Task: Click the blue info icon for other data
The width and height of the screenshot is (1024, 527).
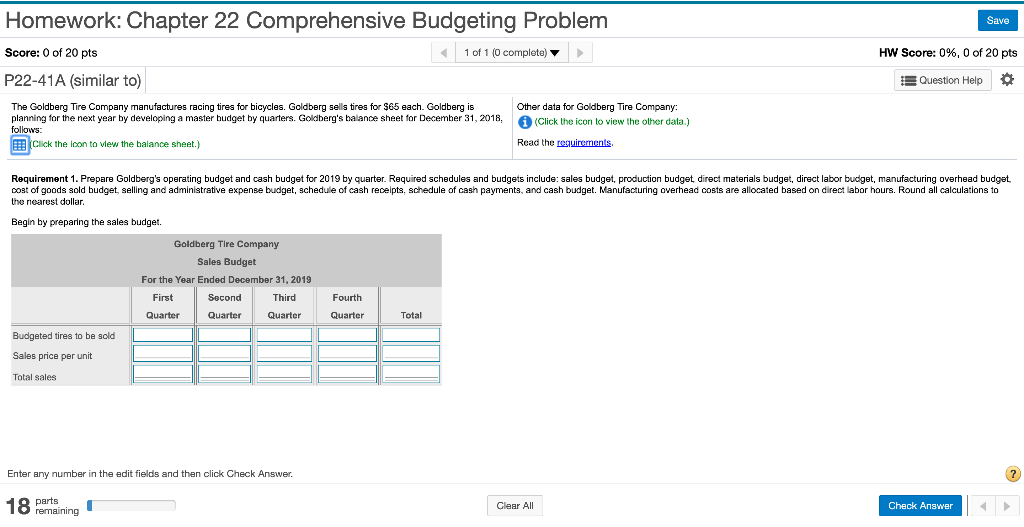Action: click(x=524, y=122)
